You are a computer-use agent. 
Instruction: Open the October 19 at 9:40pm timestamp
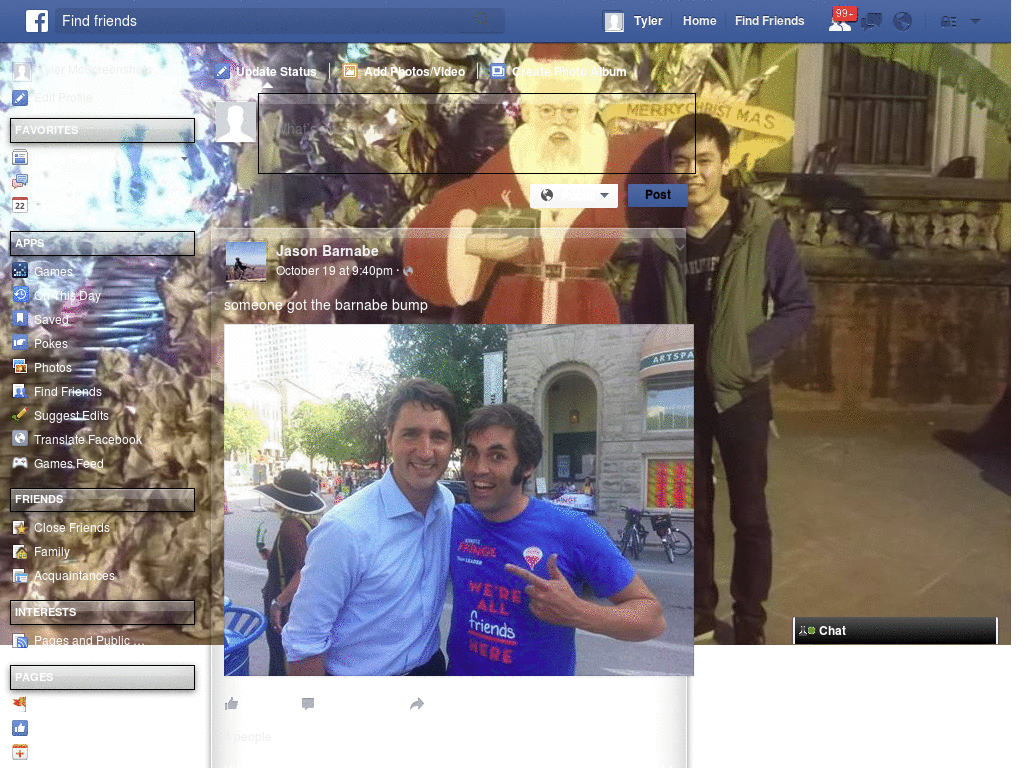point(334,271)
